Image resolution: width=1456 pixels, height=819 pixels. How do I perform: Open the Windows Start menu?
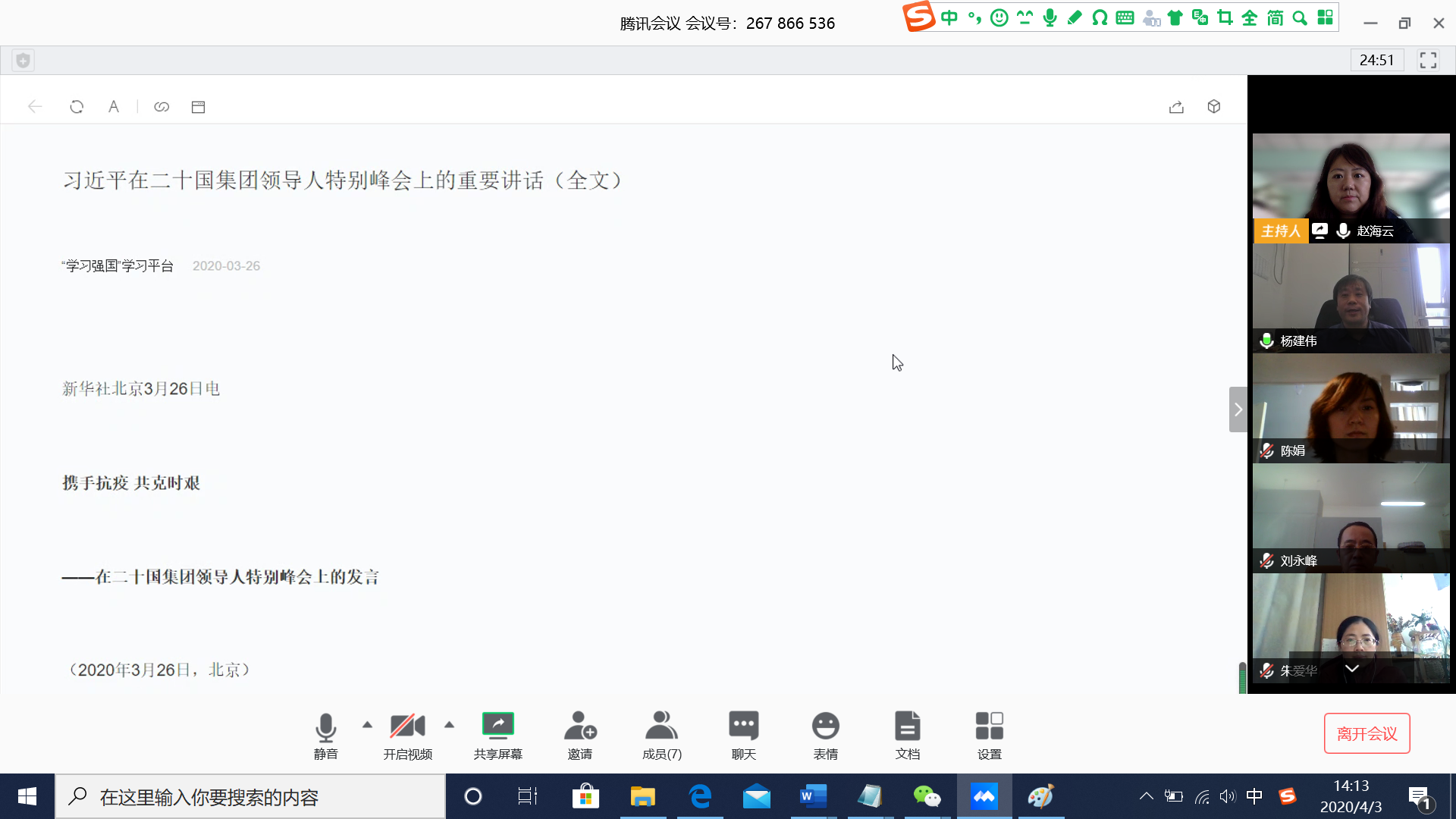pyautogui.click(x=27, y=796)
